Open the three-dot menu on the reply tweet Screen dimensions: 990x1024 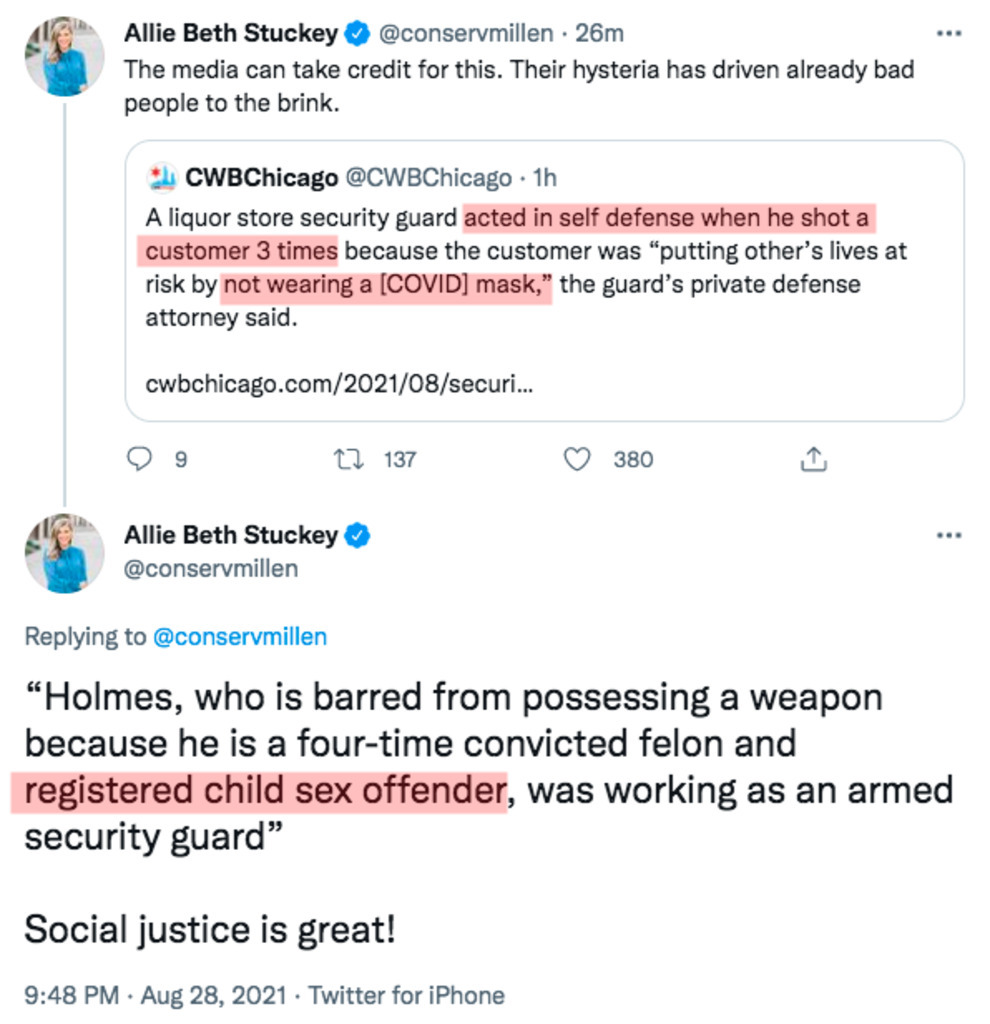pos(947,535)
